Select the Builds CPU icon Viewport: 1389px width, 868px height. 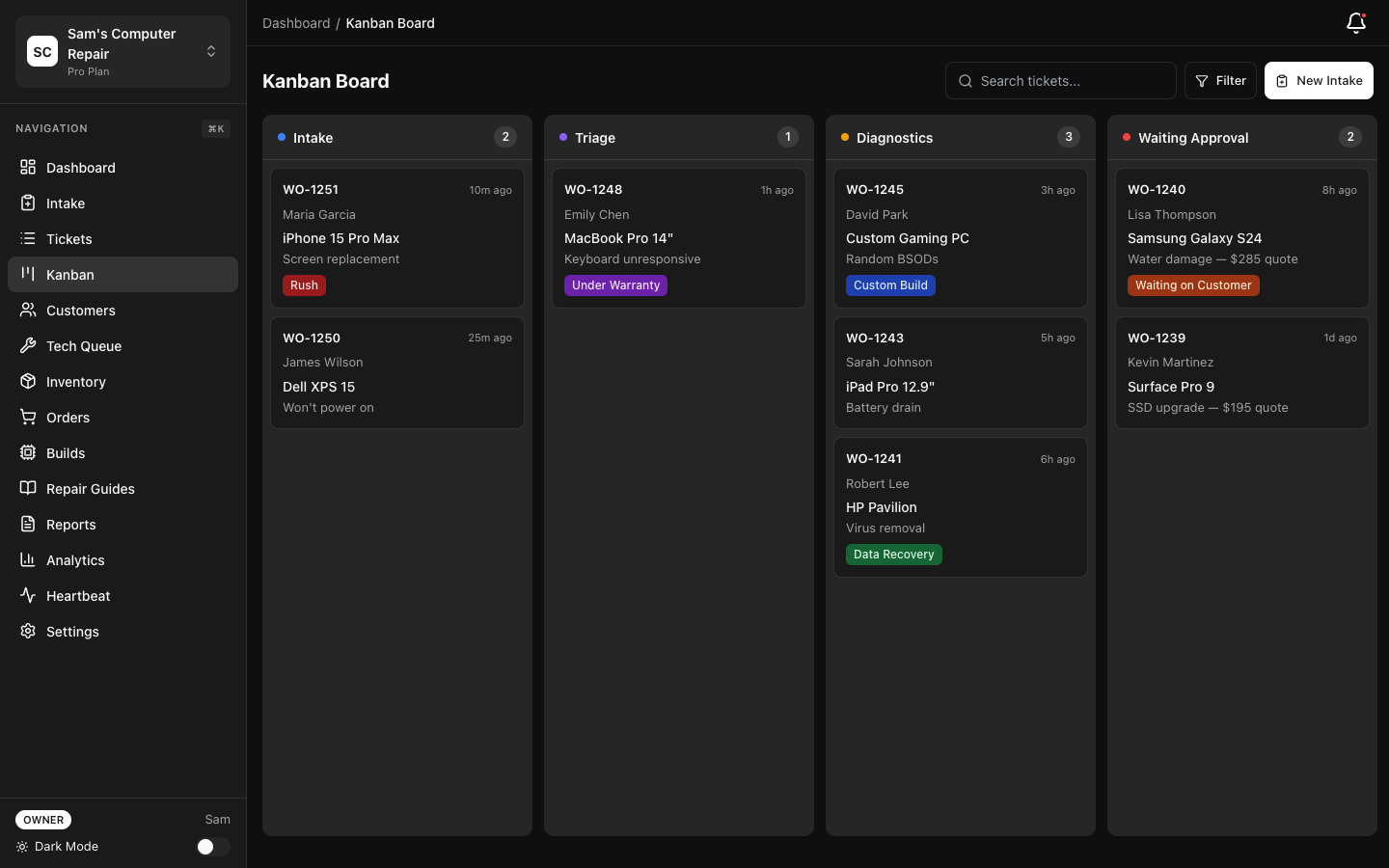[x=28, y=453]
